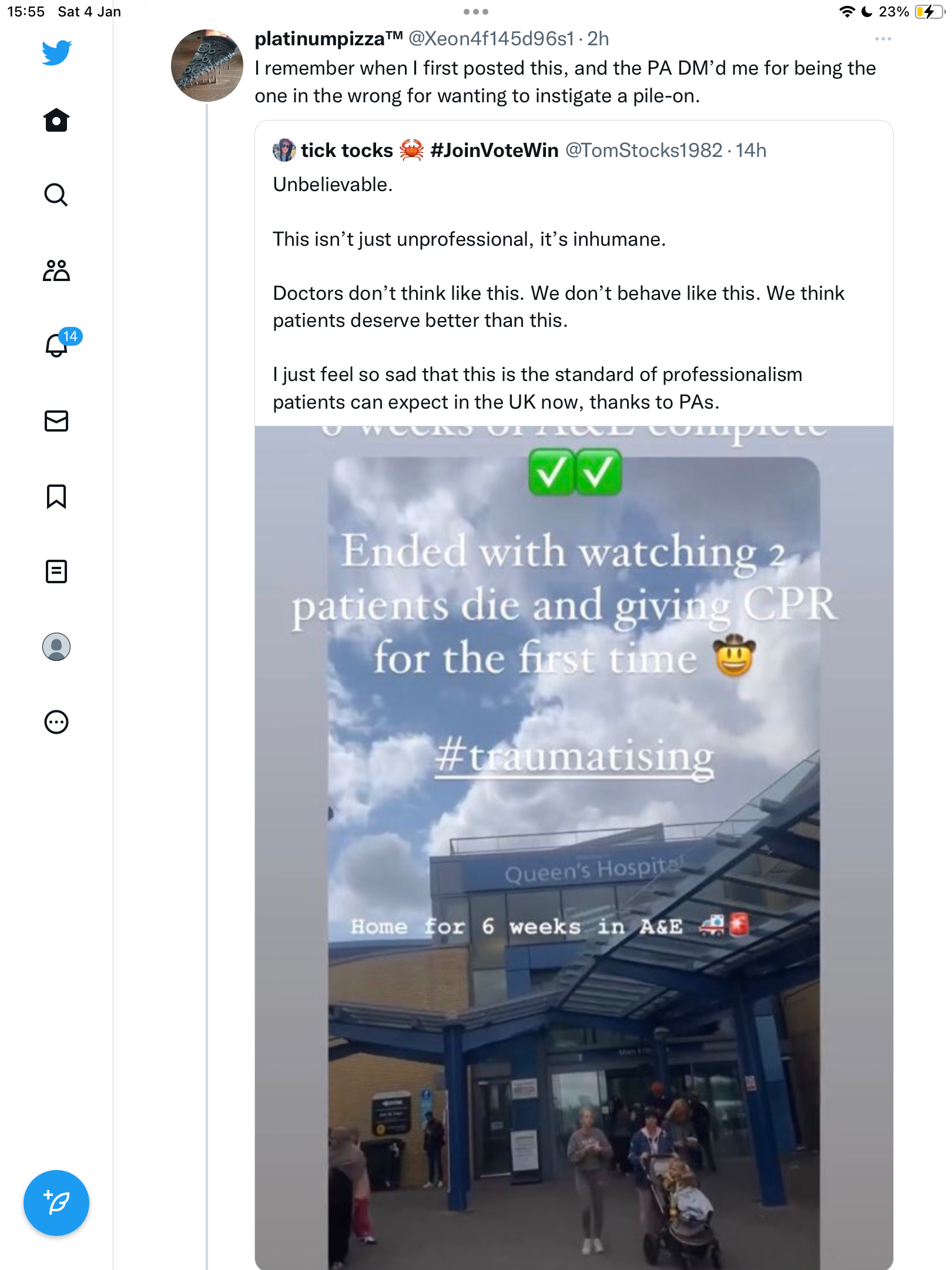Open the quoted Queen's Hospital image
The image size is (952, 1270).
(x=574, y=848)
